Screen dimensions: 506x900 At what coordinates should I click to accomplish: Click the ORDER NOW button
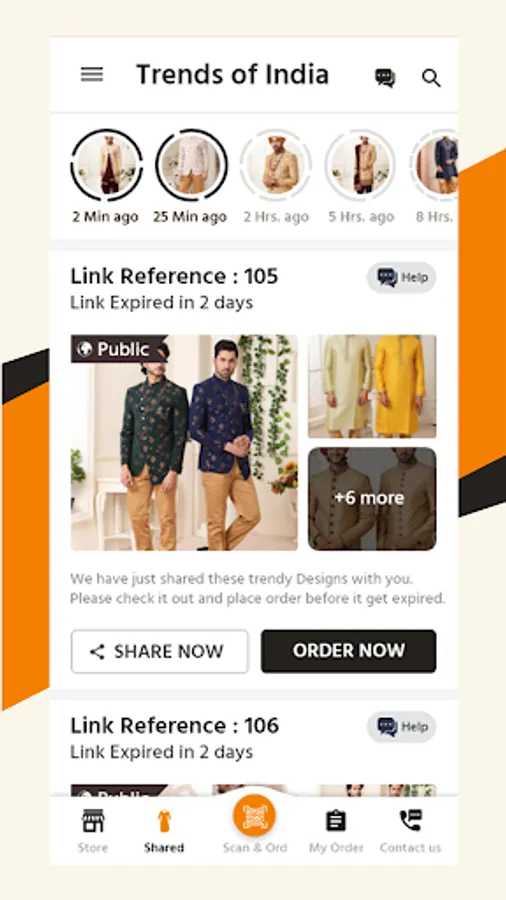click(x=349, y=651)
